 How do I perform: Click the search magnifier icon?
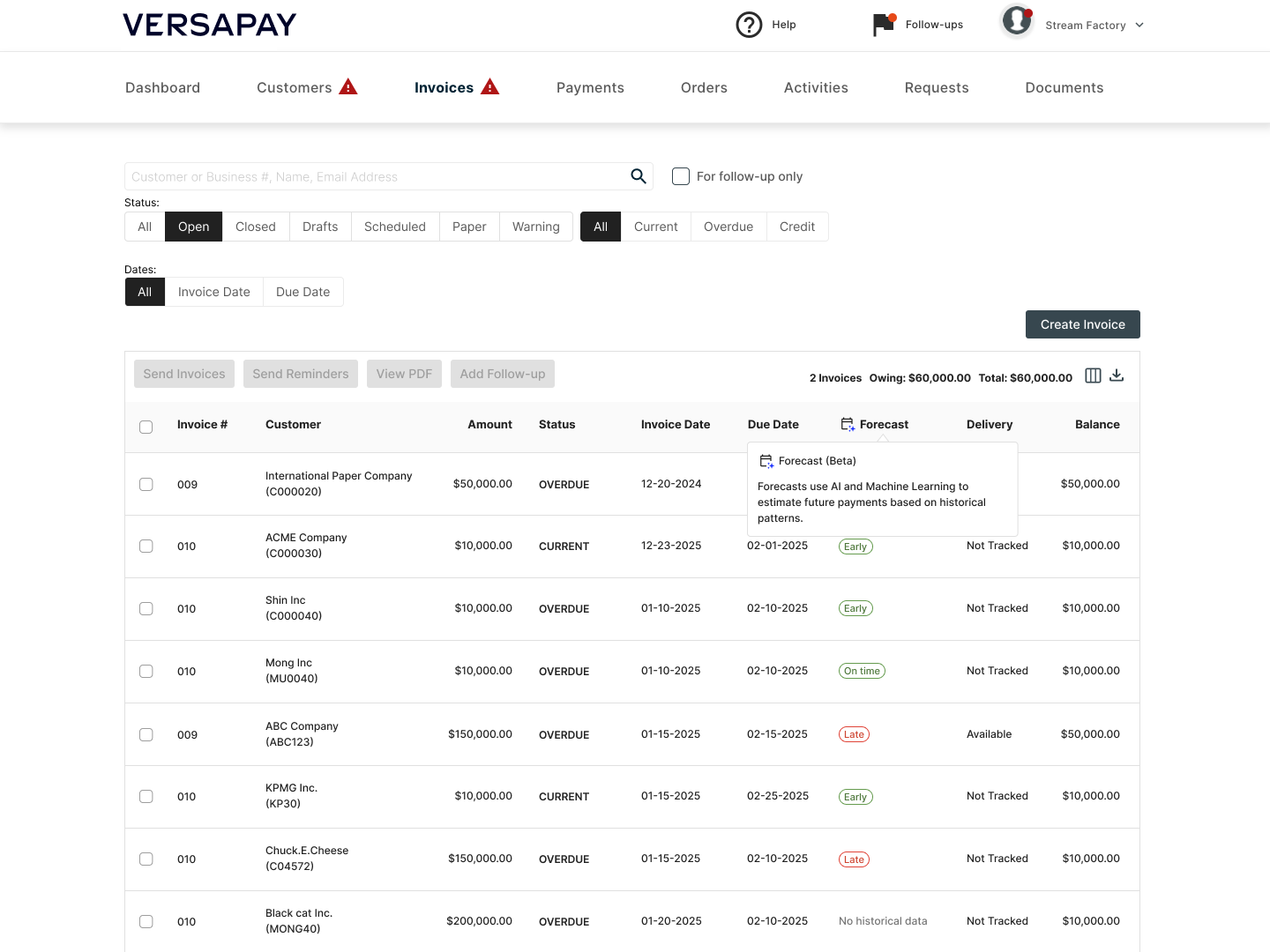click(x=639, y=176)
